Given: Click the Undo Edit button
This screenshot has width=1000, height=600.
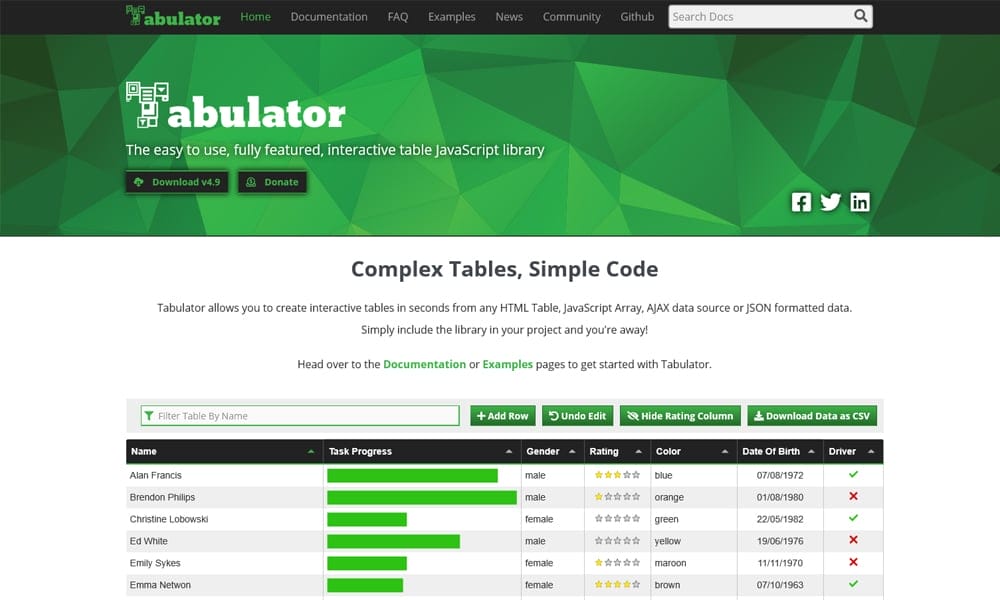Looking at the screenshot, I should pyautogui.click(x=578, y=416).
